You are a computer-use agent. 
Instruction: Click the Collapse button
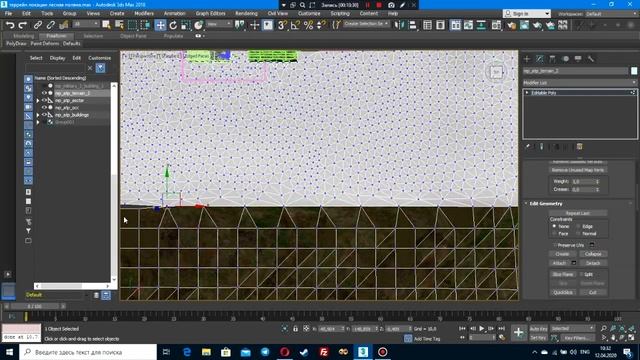[593, 254]
